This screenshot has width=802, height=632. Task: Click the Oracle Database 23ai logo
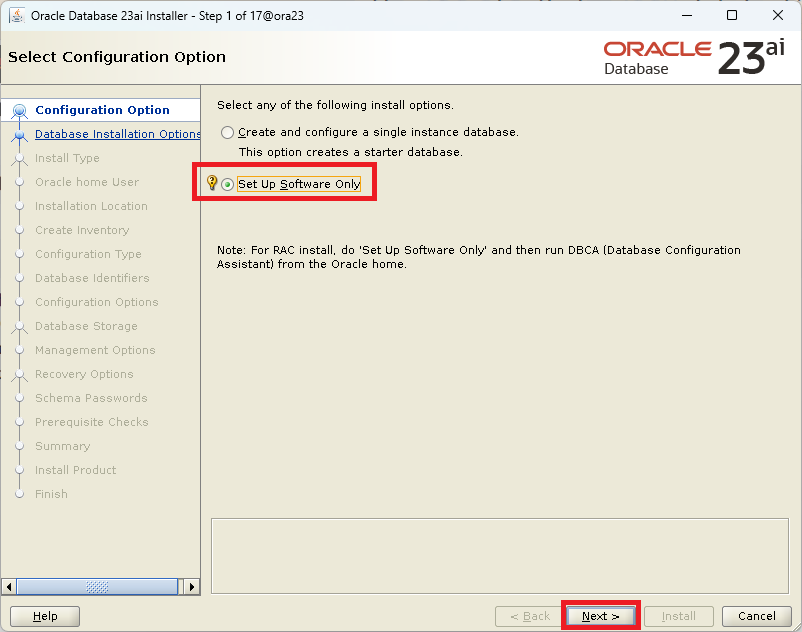click(x=694, y=57)
